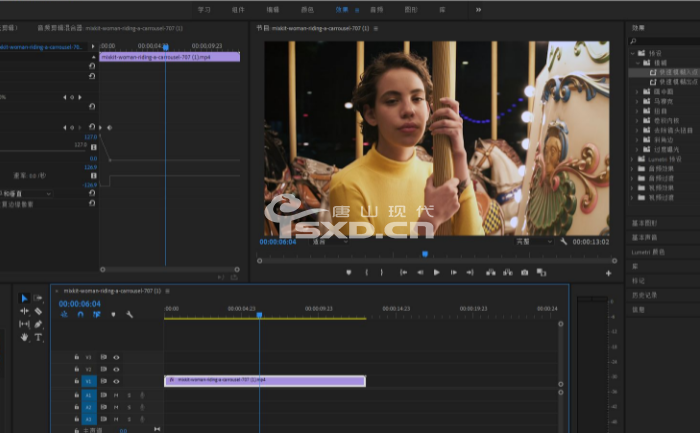Select the purple clip on track V1

[x=265, y=381]
